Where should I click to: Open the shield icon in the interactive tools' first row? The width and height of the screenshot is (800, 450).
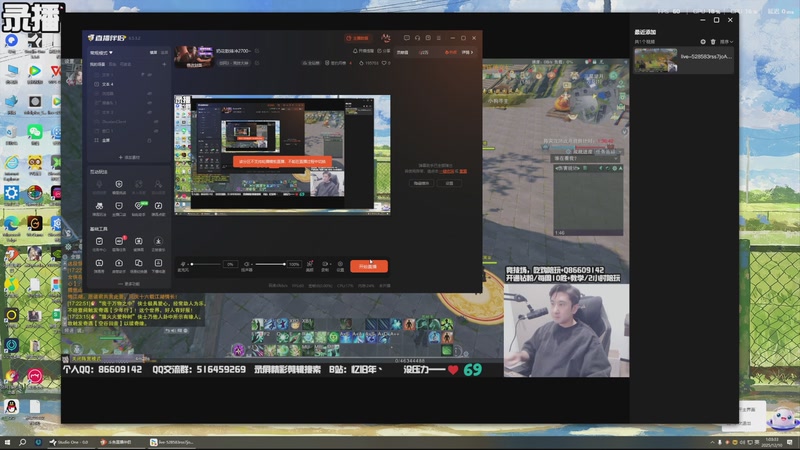pos(119,185)
